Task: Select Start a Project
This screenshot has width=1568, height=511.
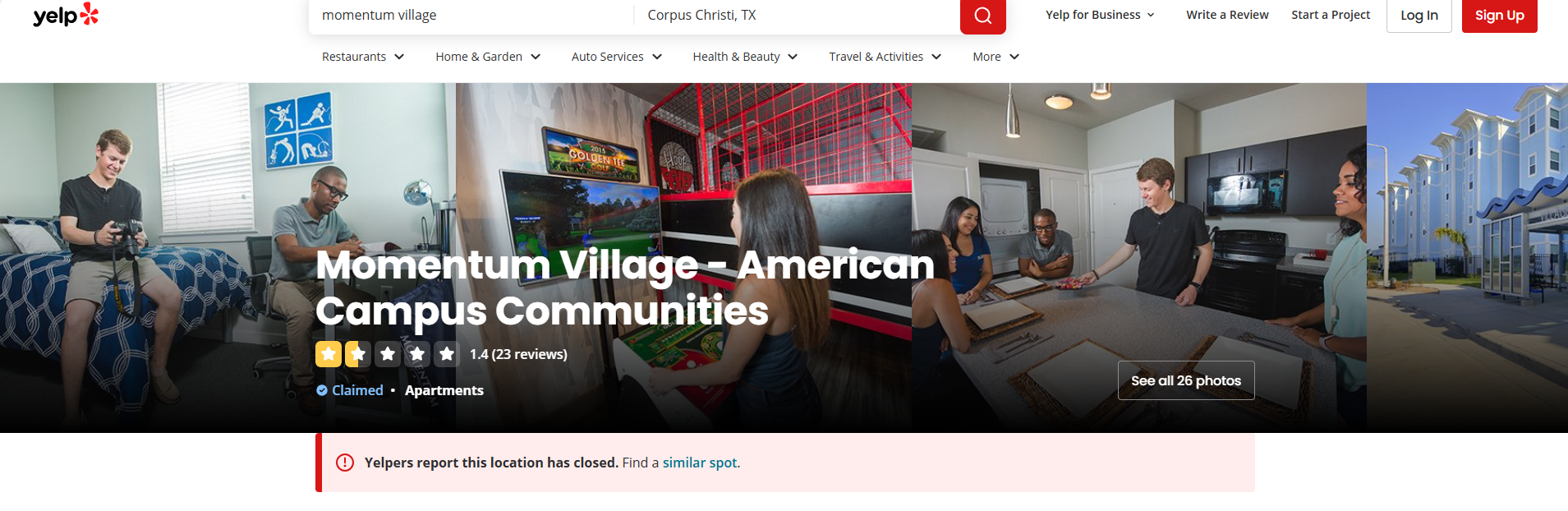Action: click(1331, 15)
